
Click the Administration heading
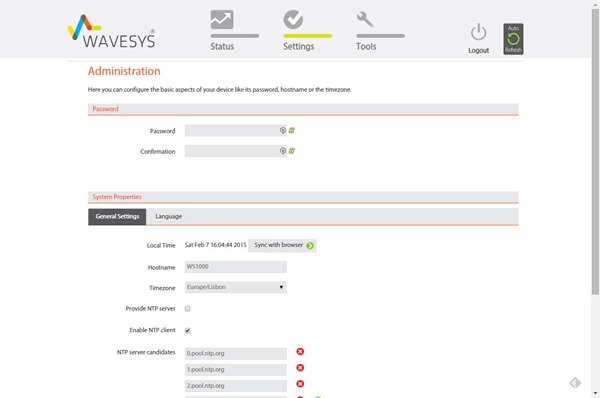point(124,71)
